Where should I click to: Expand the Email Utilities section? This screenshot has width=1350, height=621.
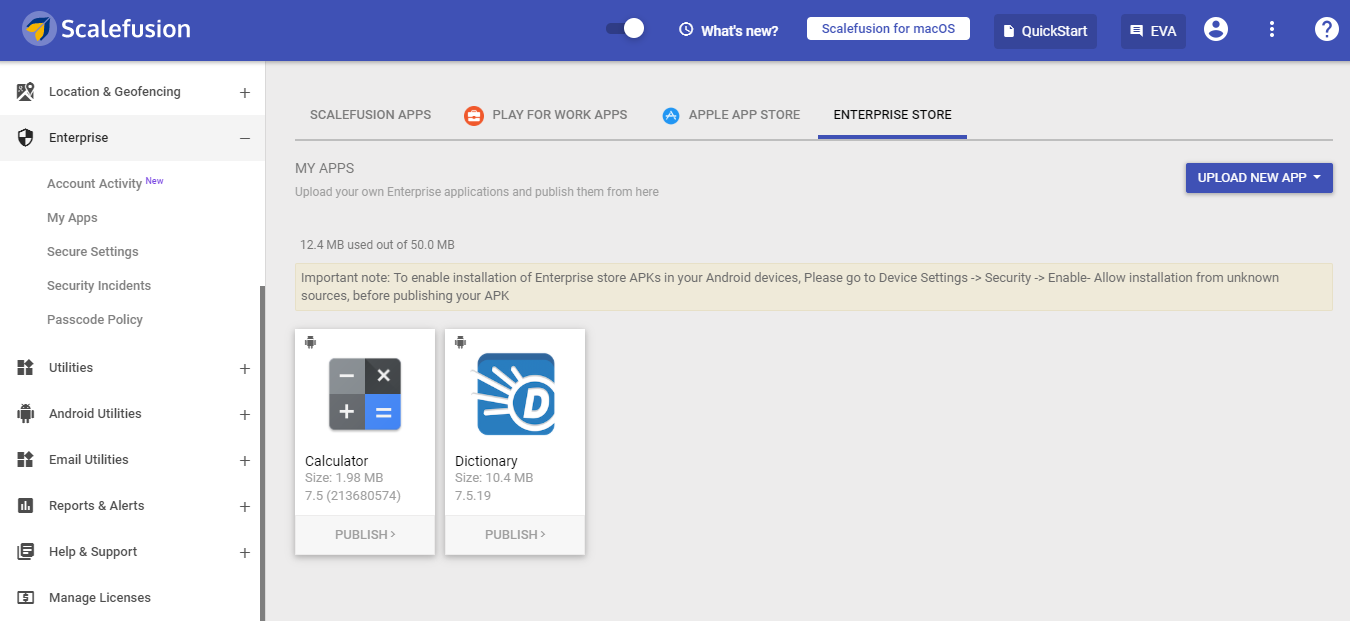[245, 460]
